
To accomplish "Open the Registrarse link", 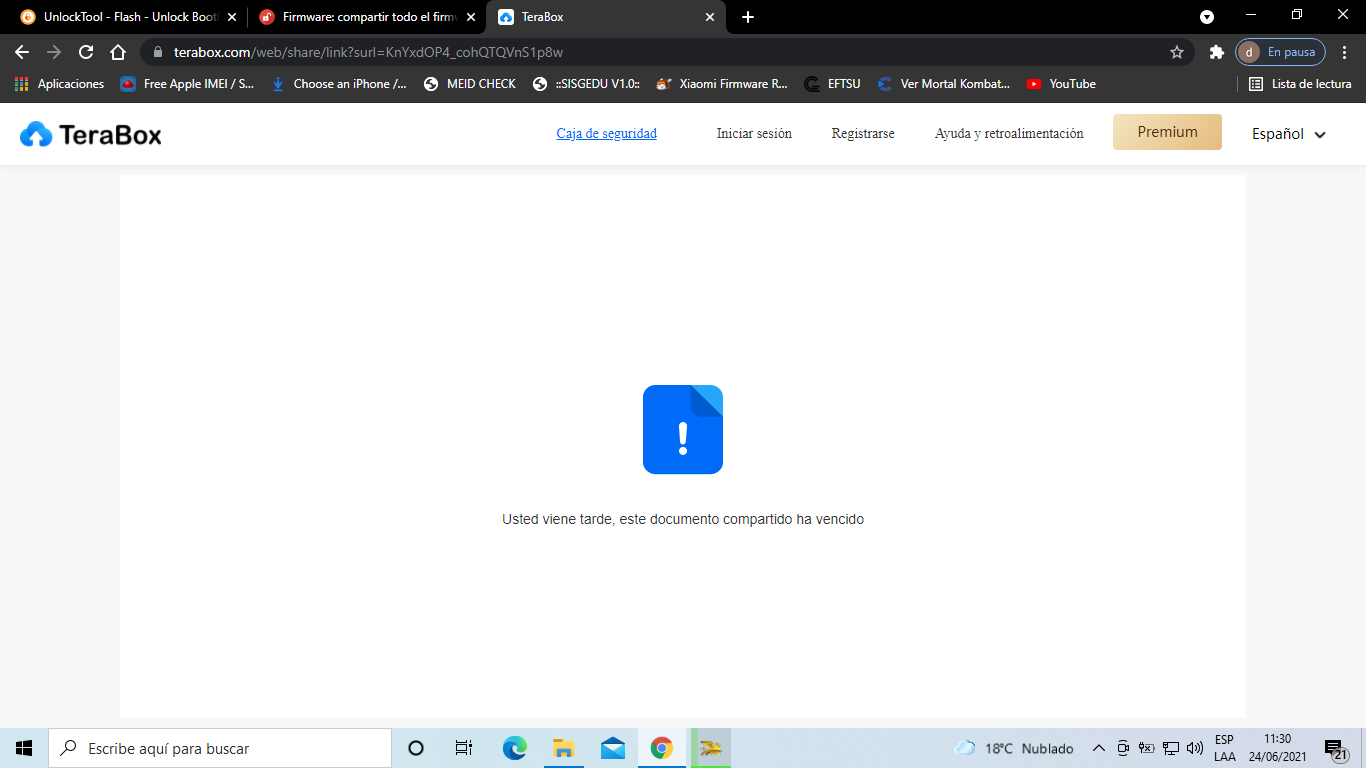I will (863, 134).
